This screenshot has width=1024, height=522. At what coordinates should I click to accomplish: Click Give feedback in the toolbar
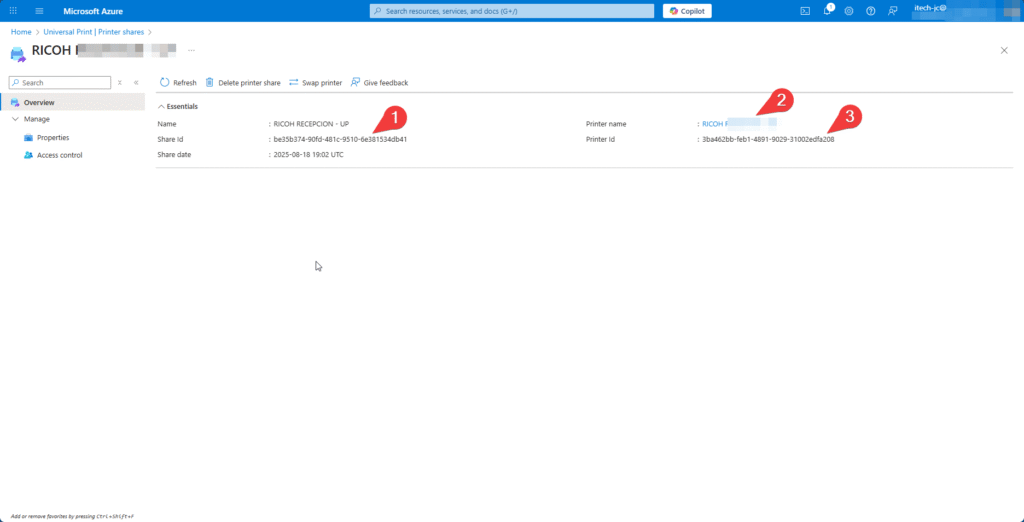[x=379, y=83]
